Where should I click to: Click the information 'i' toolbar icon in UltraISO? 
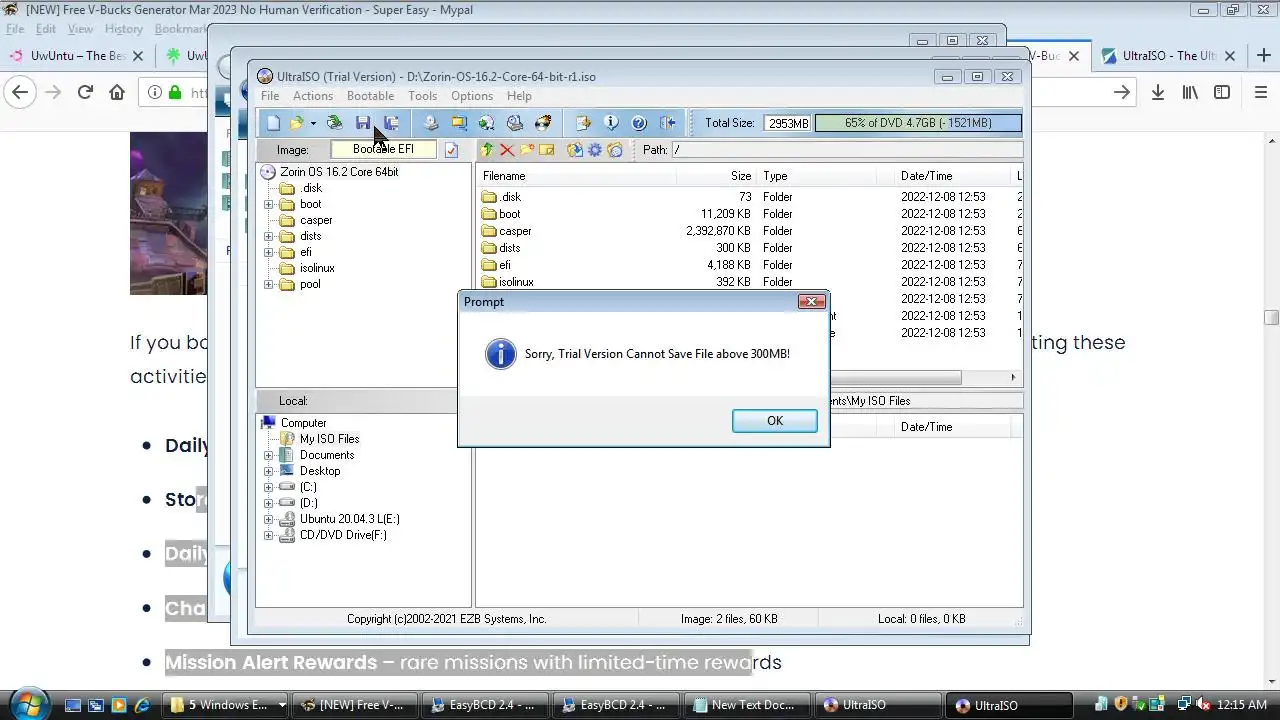pyautogui.click(x=611, y=123)
